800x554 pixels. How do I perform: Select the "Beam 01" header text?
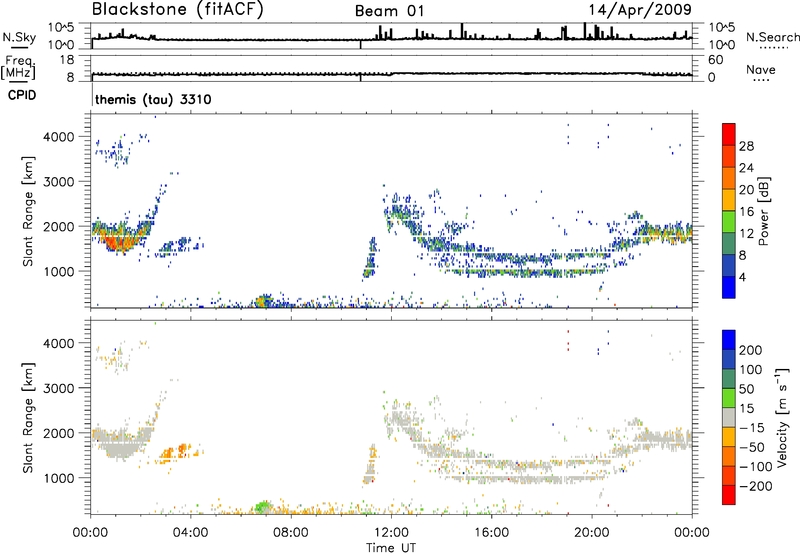pyautogui.click(x=389, y=11)
